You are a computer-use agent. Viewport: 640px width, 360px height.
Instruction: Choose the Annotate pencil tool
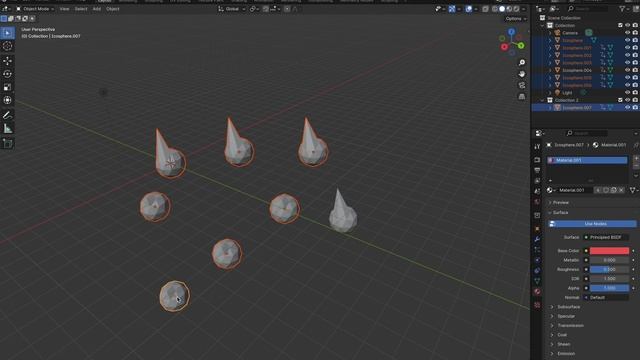pyautogui.click(x=7, y=116)
